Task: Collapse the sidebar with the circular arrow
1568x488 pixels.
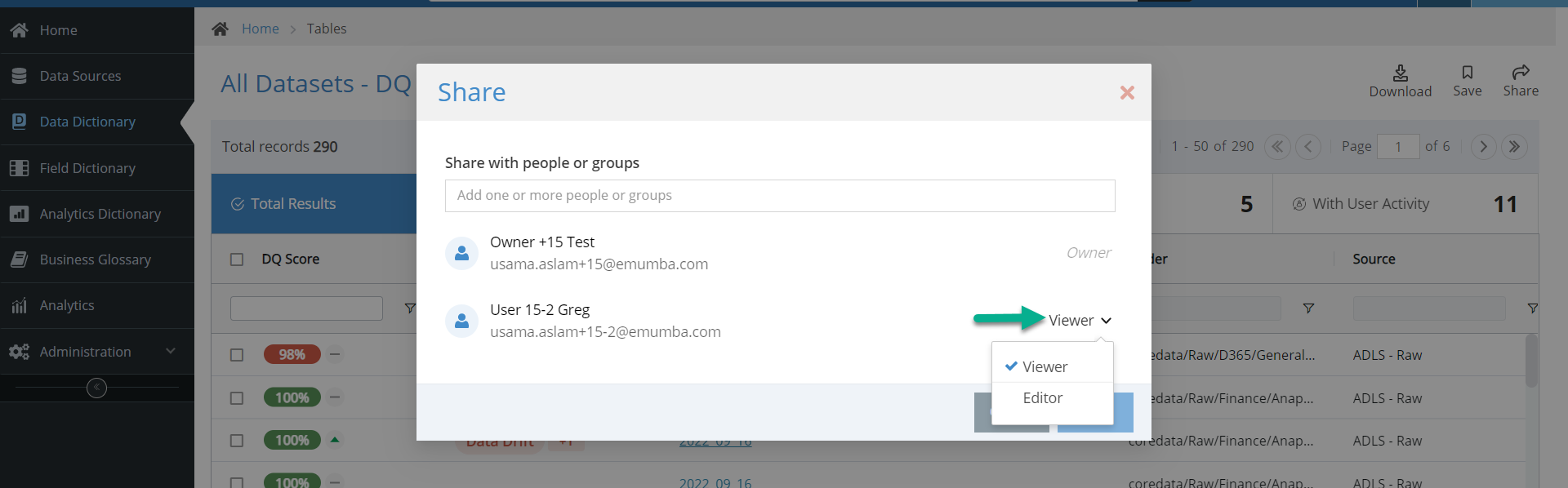Action: pyautogui.click(x=96, y=388)
